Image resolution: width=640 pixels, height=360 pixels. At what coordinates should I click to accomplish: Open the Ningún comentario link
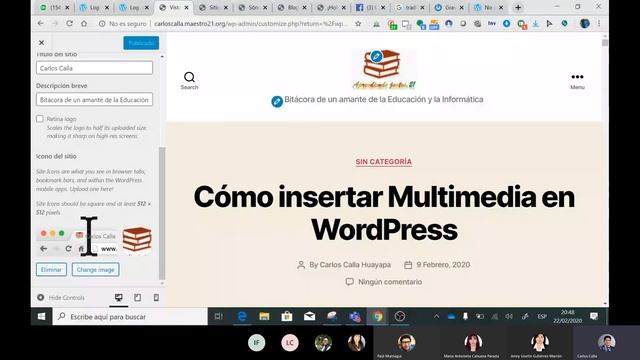[x=390, y=282]
